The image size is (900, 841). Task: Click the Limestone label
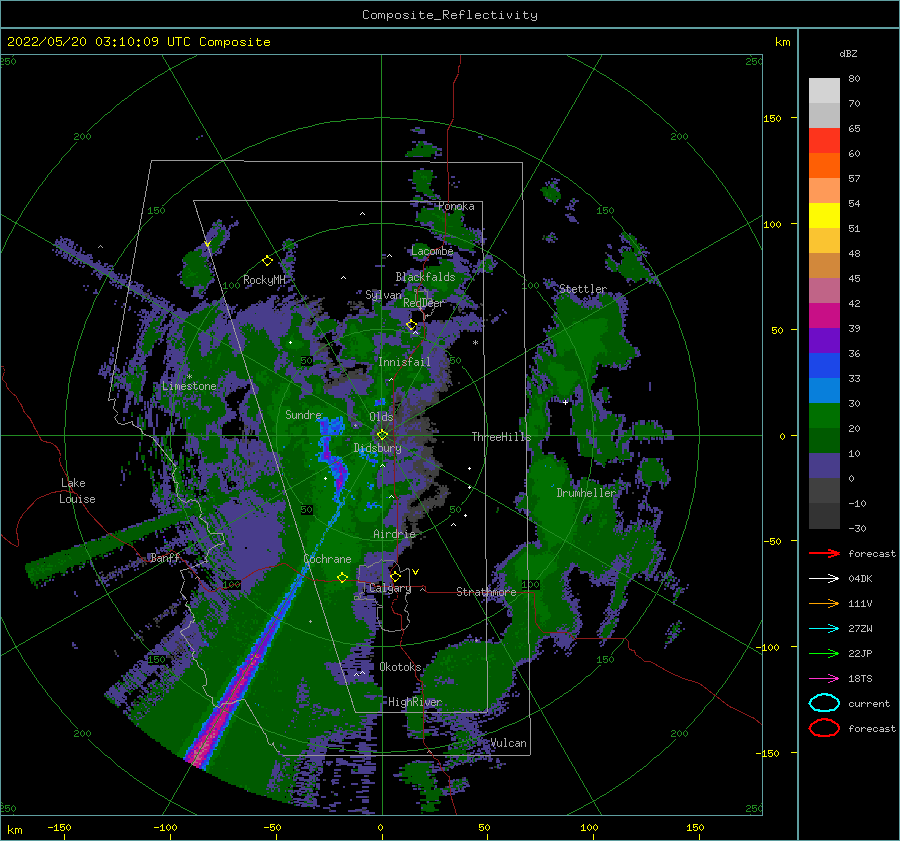tap(189, 386)
